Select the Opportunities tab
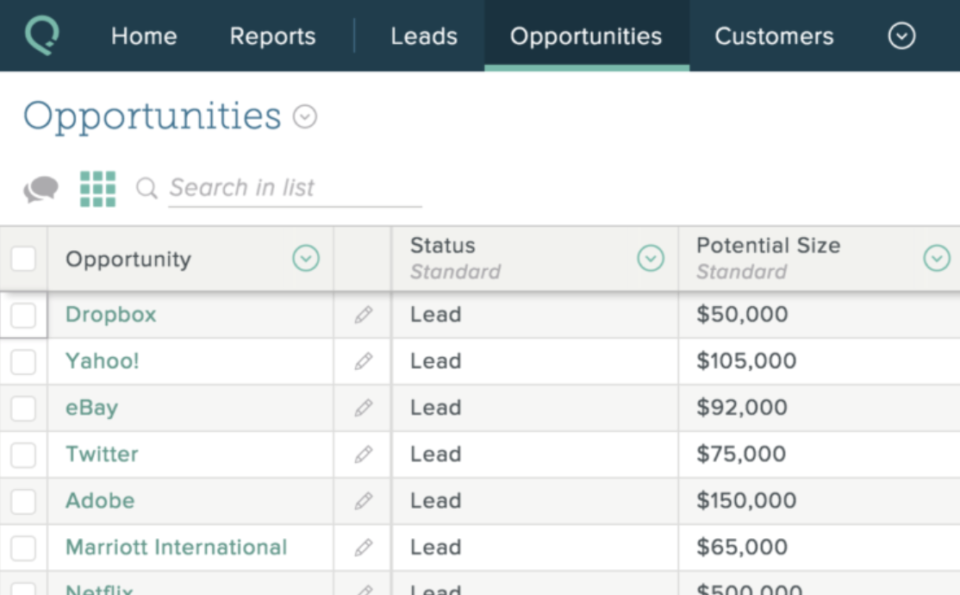Image resolution: width=960 pixels, height=595 pixels. 587,36
